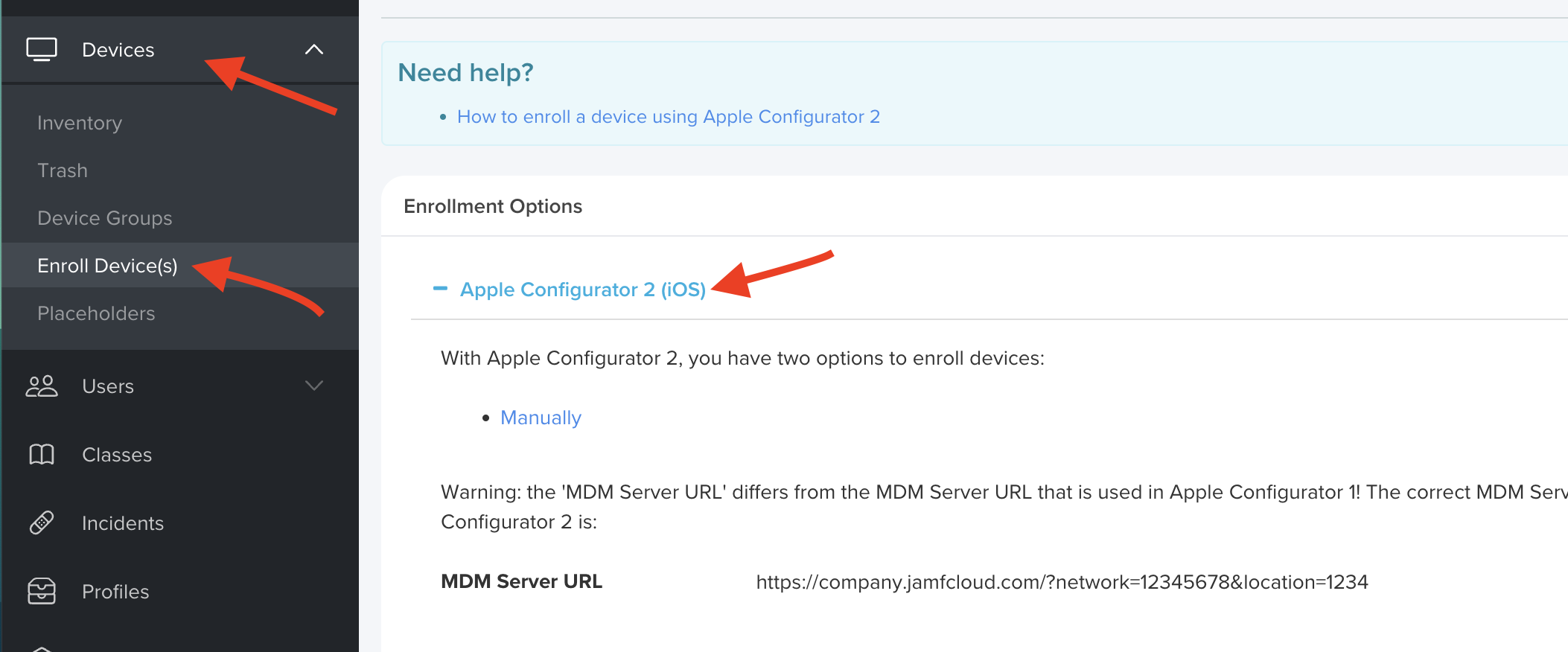Open the Trash submenu item
Viewport: 1568px width, 652px height.
63,170
